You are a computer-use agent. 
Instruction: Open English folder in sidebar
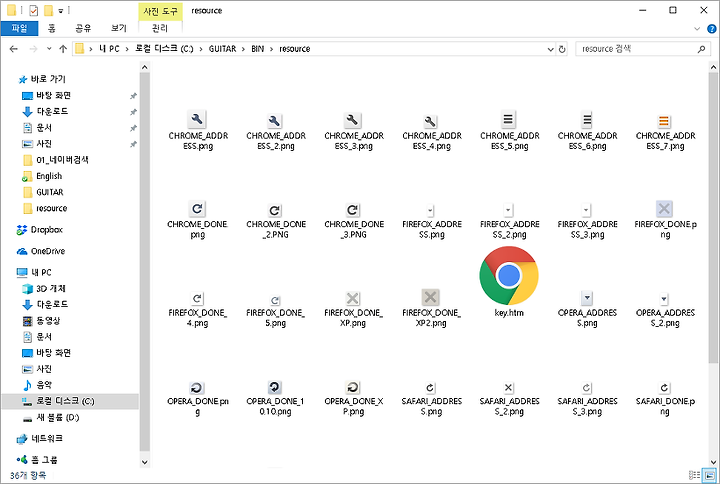point(49,176)
